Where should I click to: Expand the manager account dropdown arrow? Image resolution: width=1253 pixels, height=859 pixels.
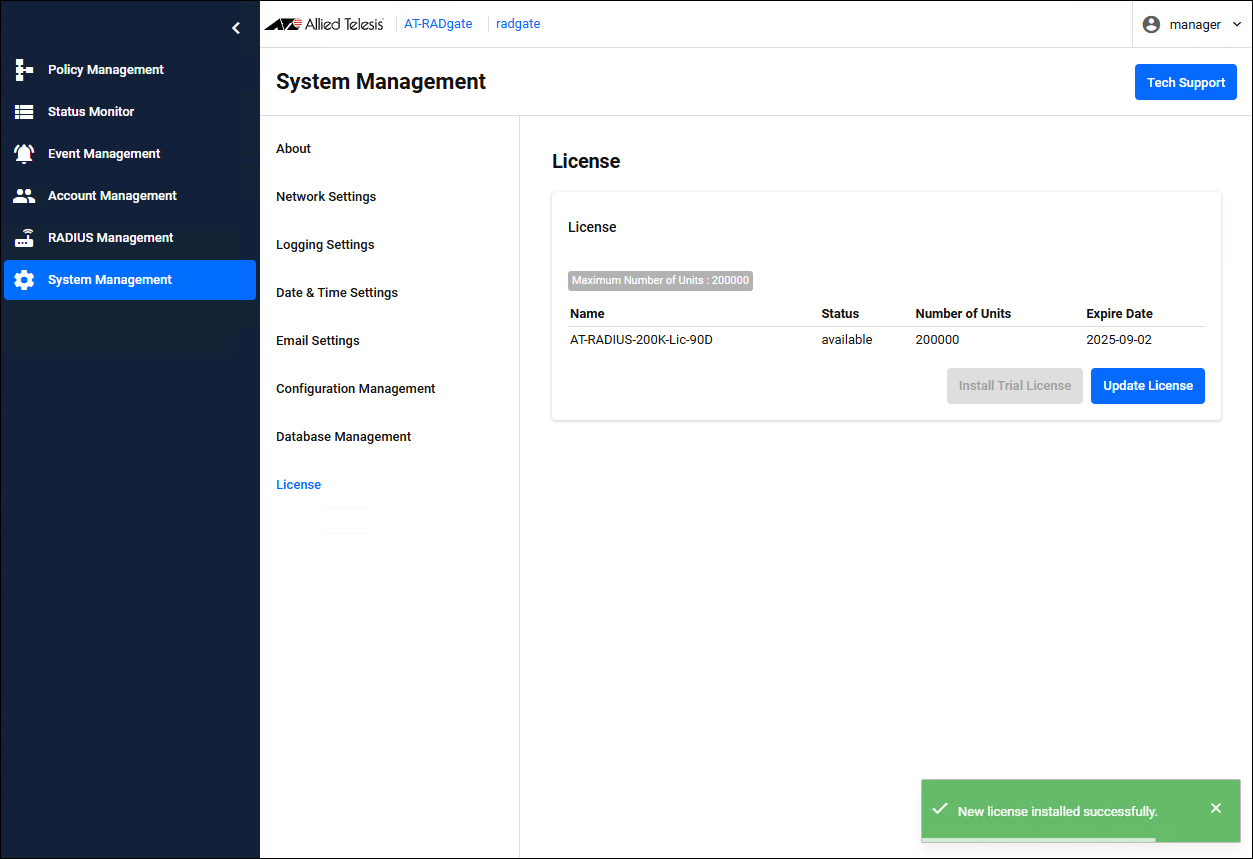coord(1237,24)
